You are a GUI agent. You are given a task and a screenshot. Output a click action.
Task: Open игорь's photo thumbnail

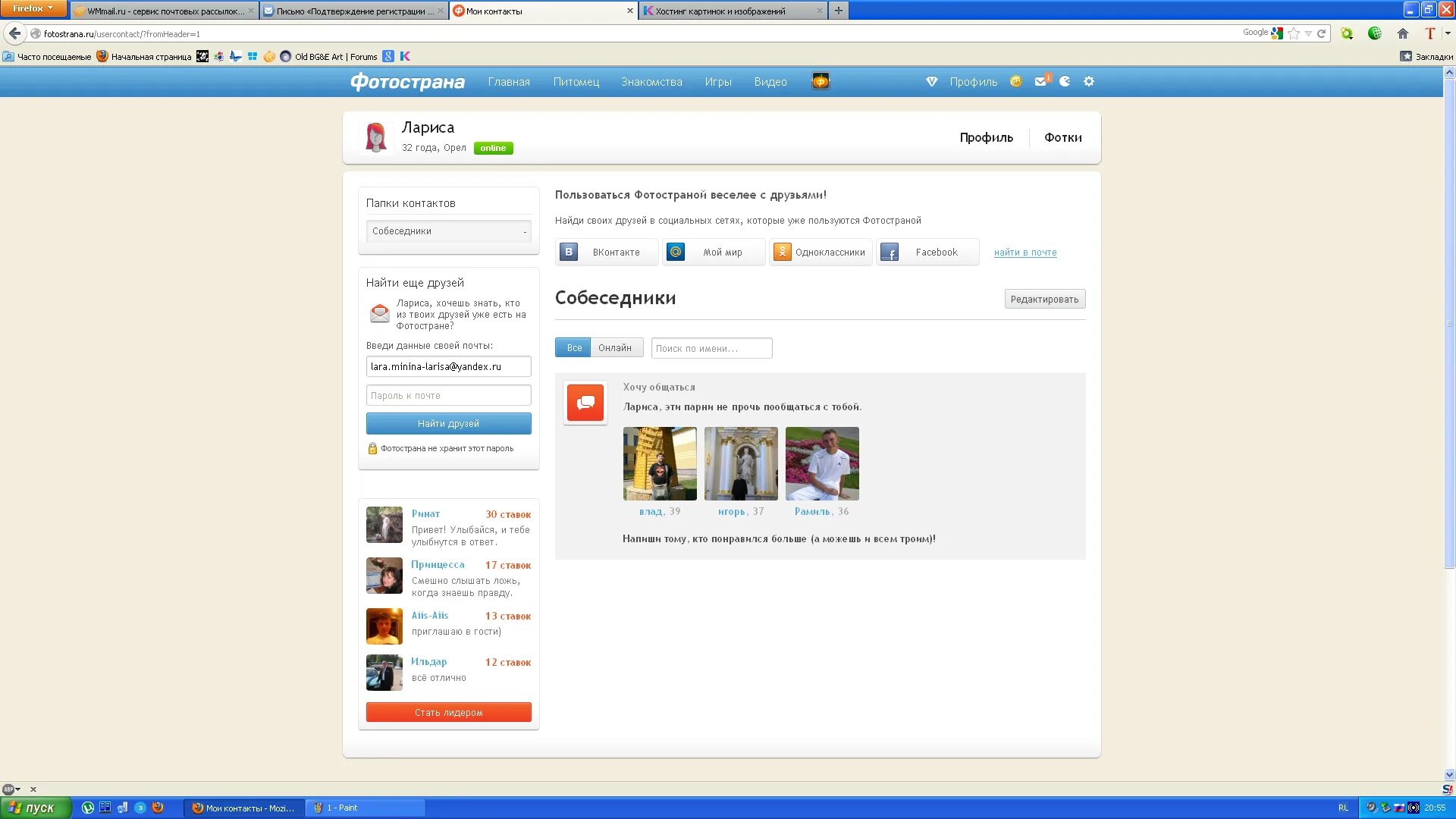pos(741,463)
